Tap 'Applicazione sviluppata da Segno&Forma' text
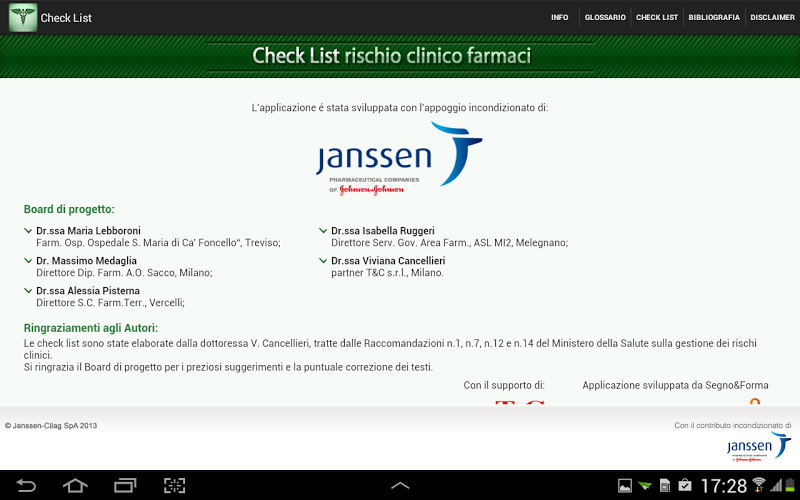Image resolution: width=800 pixels, height=500 pixels. click(x=676, y=385)
